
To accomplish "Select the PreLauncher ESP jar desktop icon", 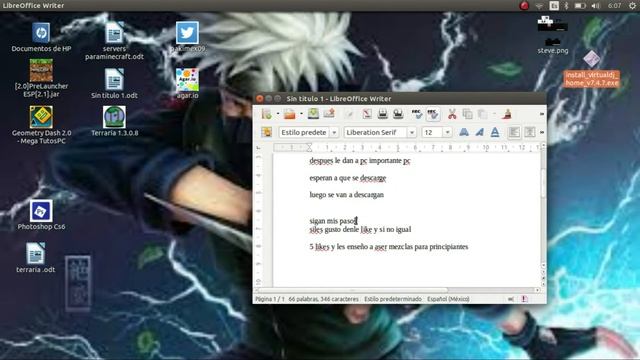I will tap(41, 79).
